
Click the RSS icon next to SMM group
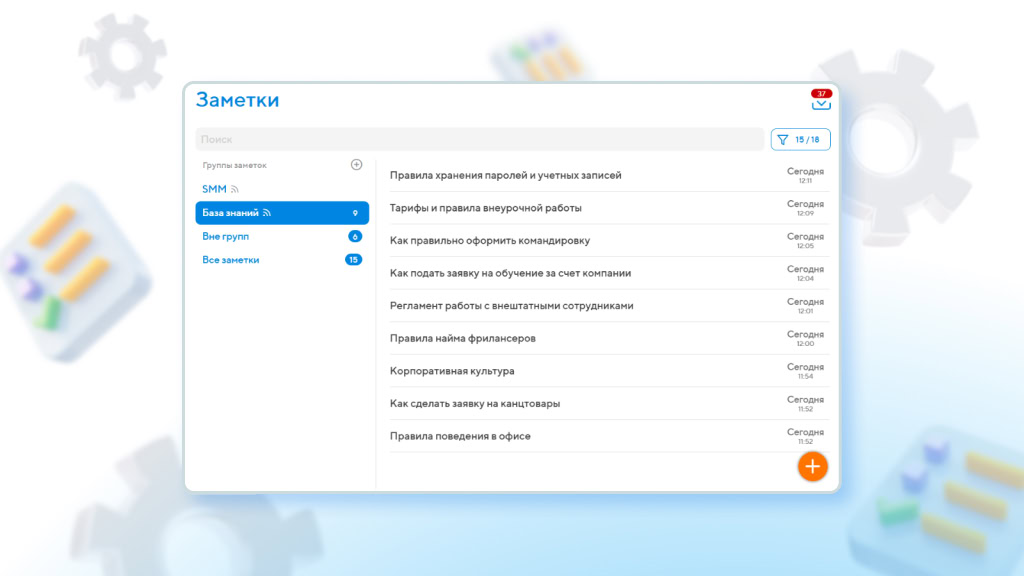(237, 187)
